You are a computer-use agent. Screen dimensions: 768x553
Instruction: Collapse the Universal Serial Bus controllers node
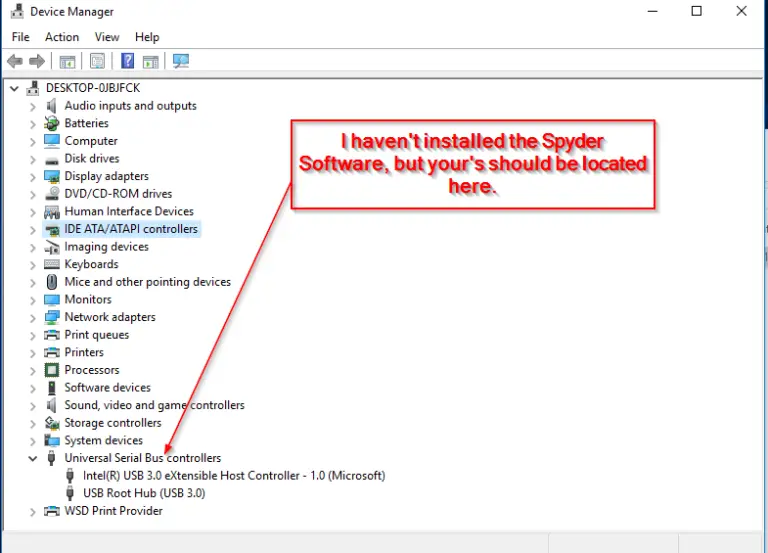[32, 458]
